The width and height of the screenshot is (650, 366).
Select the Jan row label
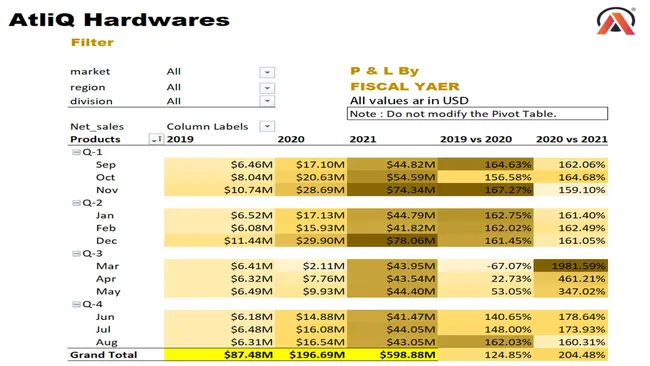click(104, 216)
